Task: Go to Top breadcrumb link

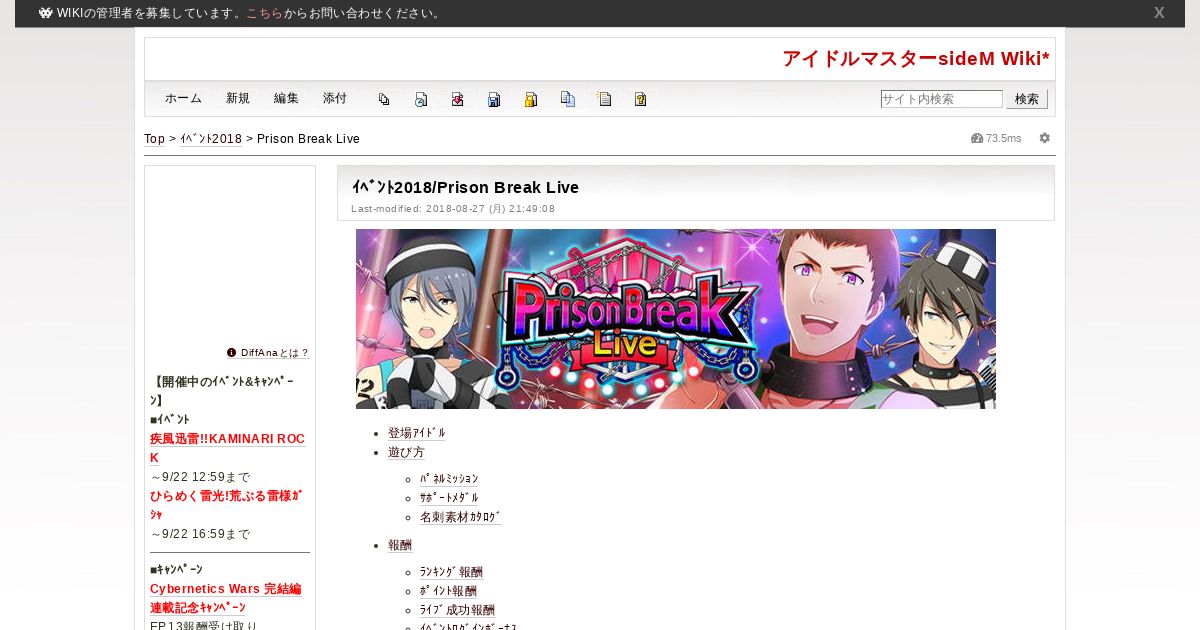Action: click(154, 139)
